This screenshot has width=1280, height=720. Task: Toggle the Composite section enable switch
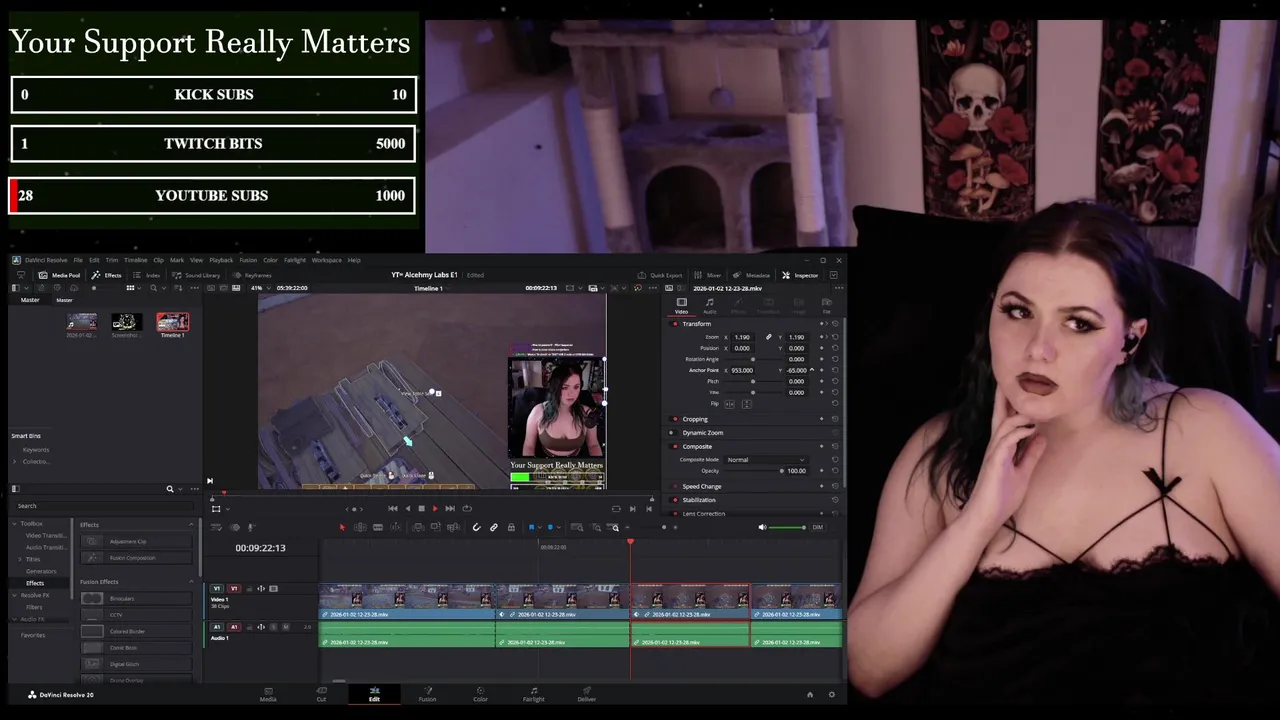675,447
